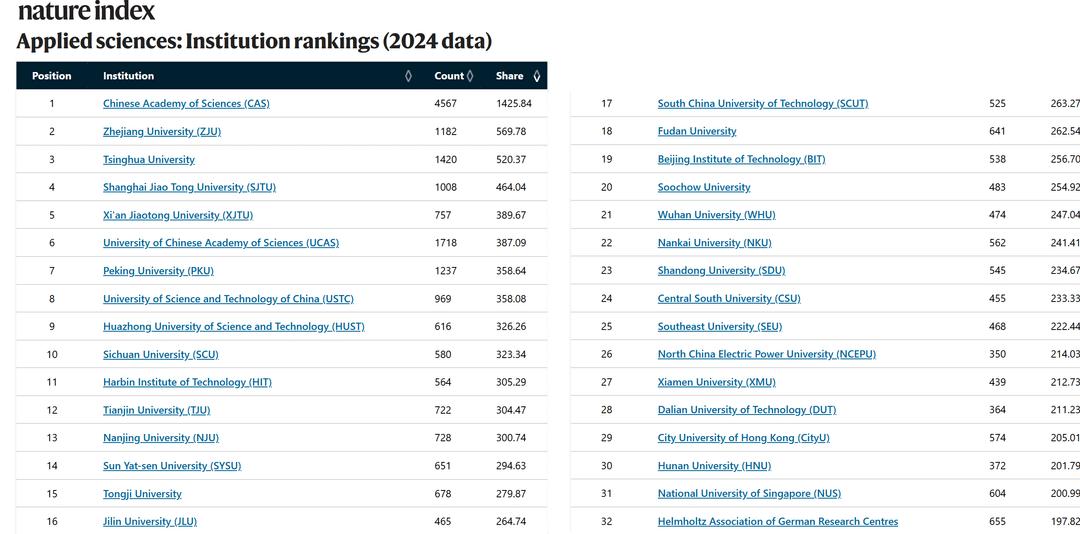Open Xiamen University (XMU) link

(717, 382)
